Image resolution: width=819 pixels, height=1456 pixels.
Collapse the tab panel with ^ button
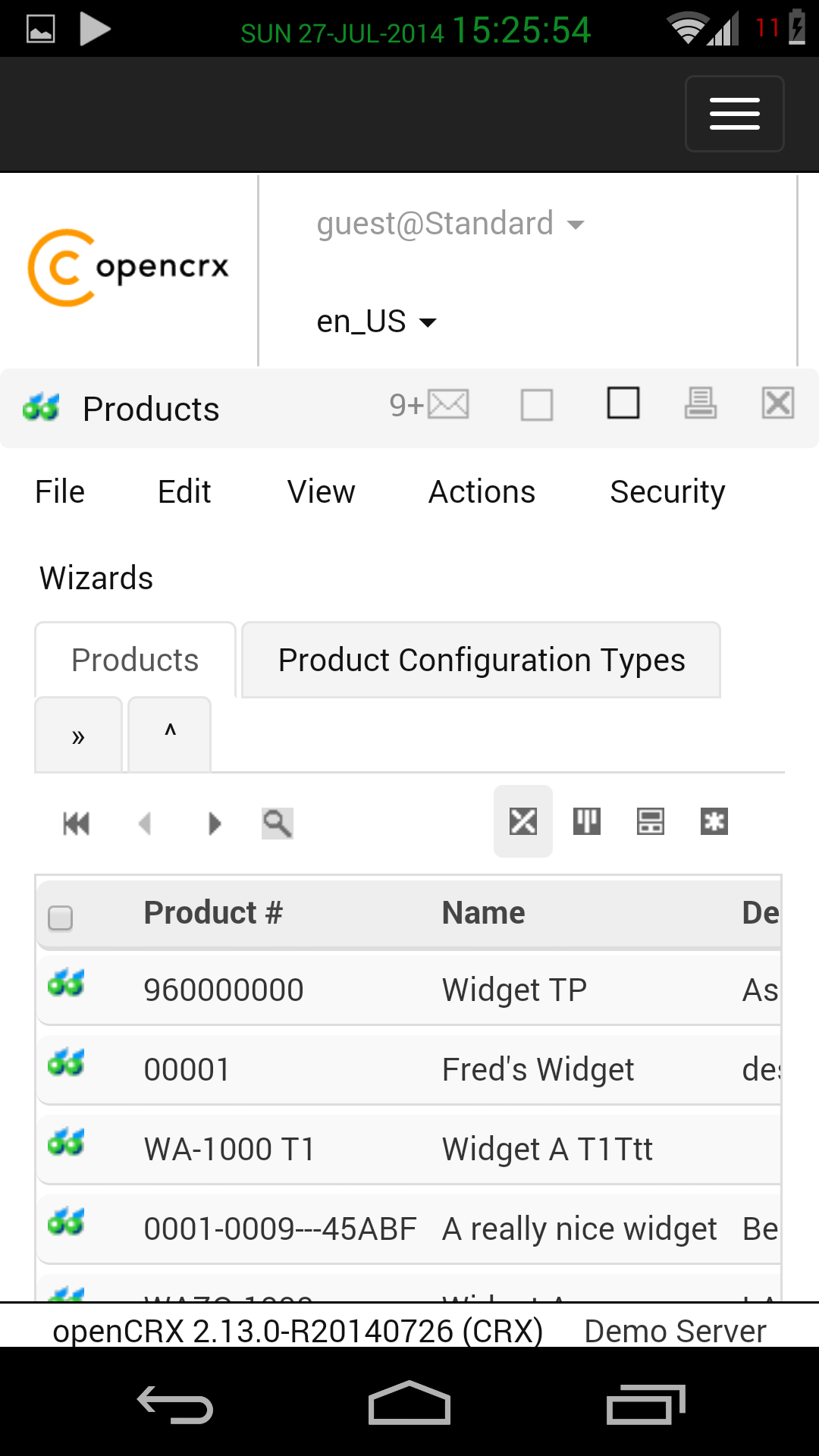point(170,734)
